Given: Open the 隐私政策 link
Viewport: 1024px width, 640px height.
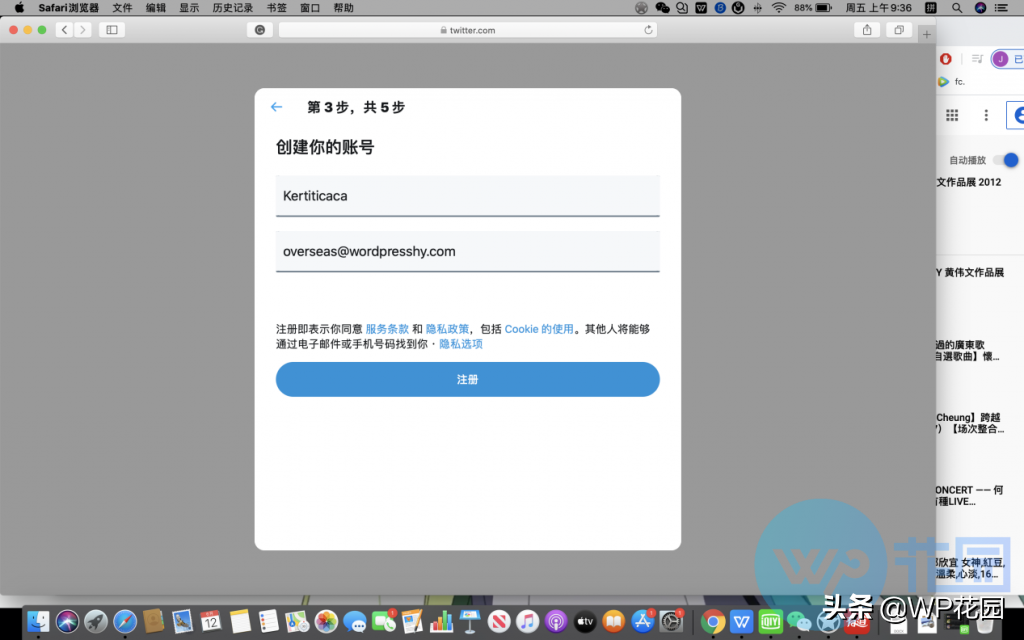Looking at the screenshot, I should click(x=447, y=329).
